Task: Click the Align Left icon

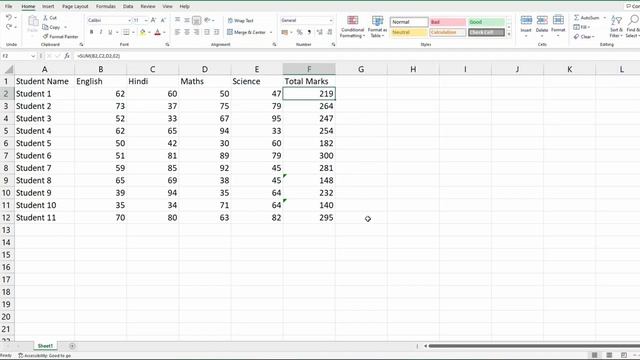Action: (x=178, y=32)
